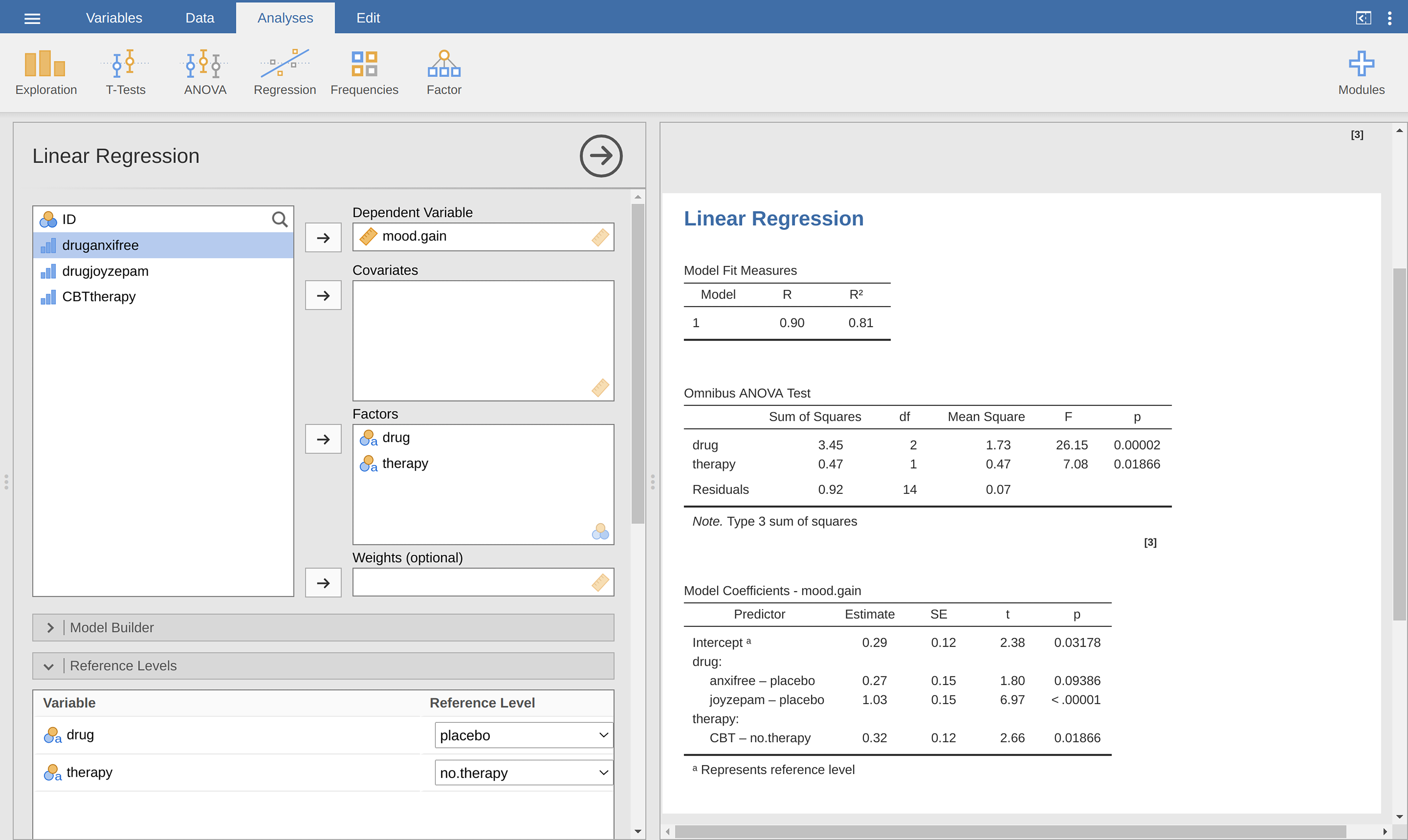Select drugjoyzepam in the variable list
Screen dimensions: 1408x840
[163, 271]
